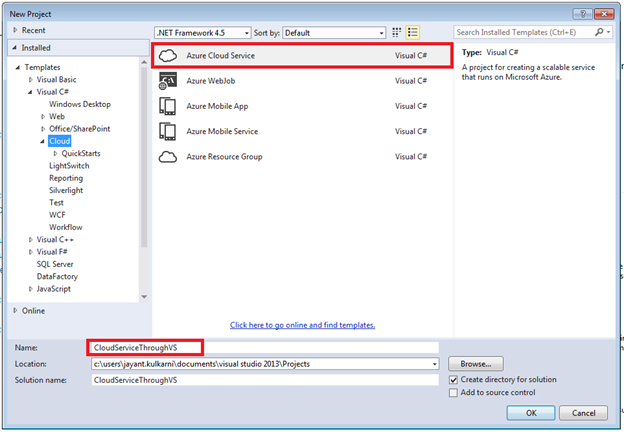Screen dimensions: 624x432
Task: Click the Azure WebJob template icon
Action: pyautogui.click(x=168, y=81)
